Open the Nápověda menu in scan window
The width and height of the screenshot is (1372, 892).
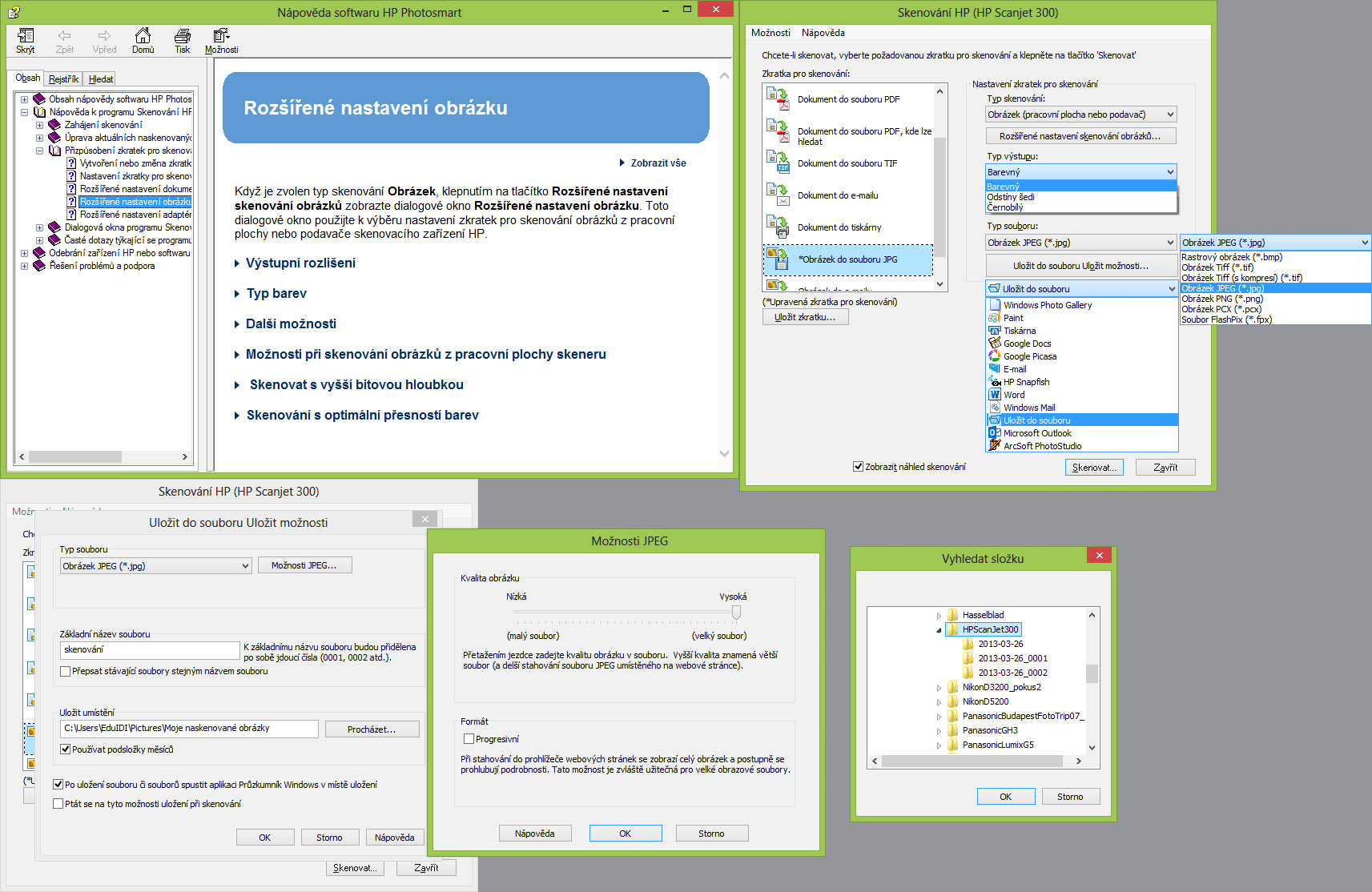click(x=823, y=33)
